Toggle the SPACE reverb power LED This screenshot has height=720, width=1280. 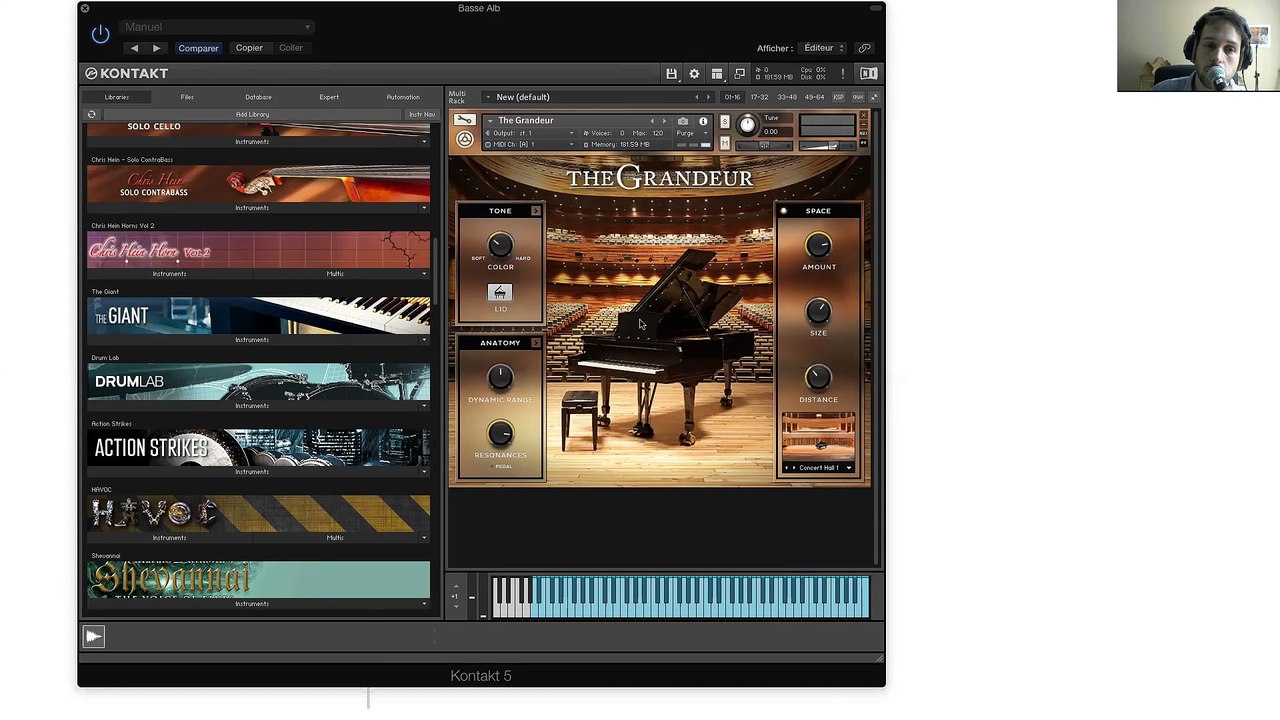pyautogui.click(x=783, y=211)
